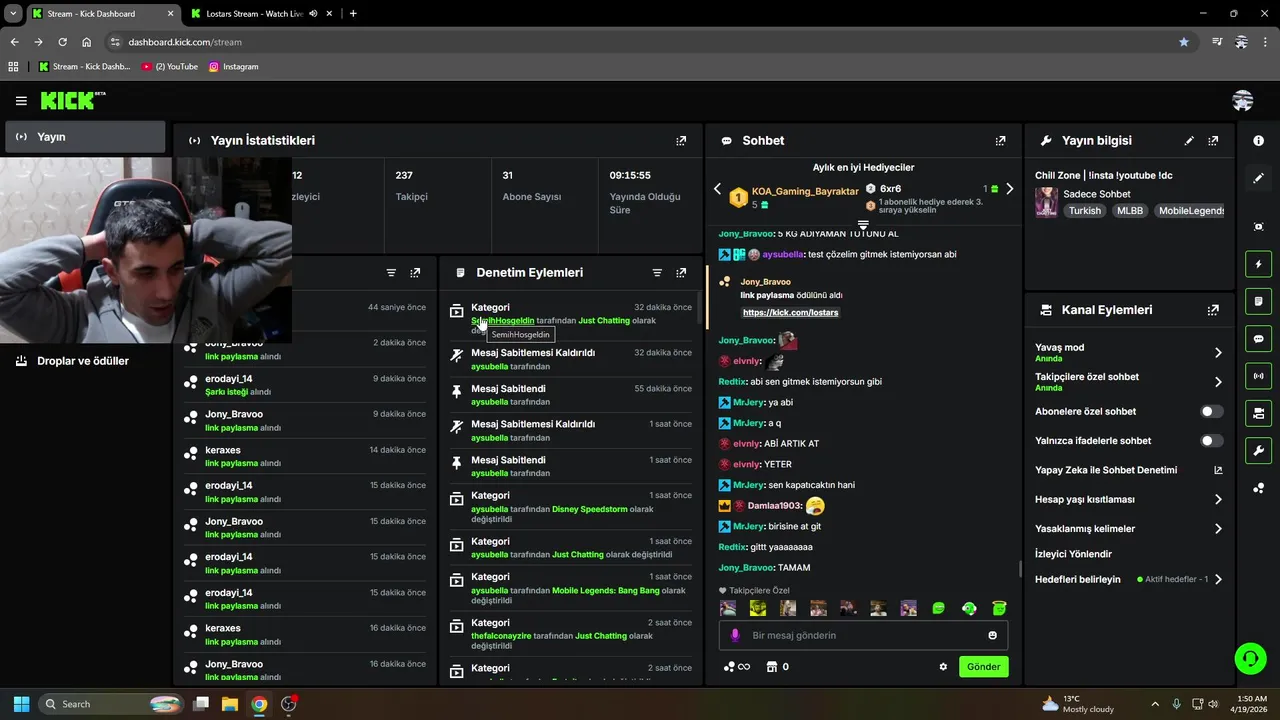Open the kick.com/lostars link in chat
This screenshot has width=1280, height=720.
click(790, 313)
